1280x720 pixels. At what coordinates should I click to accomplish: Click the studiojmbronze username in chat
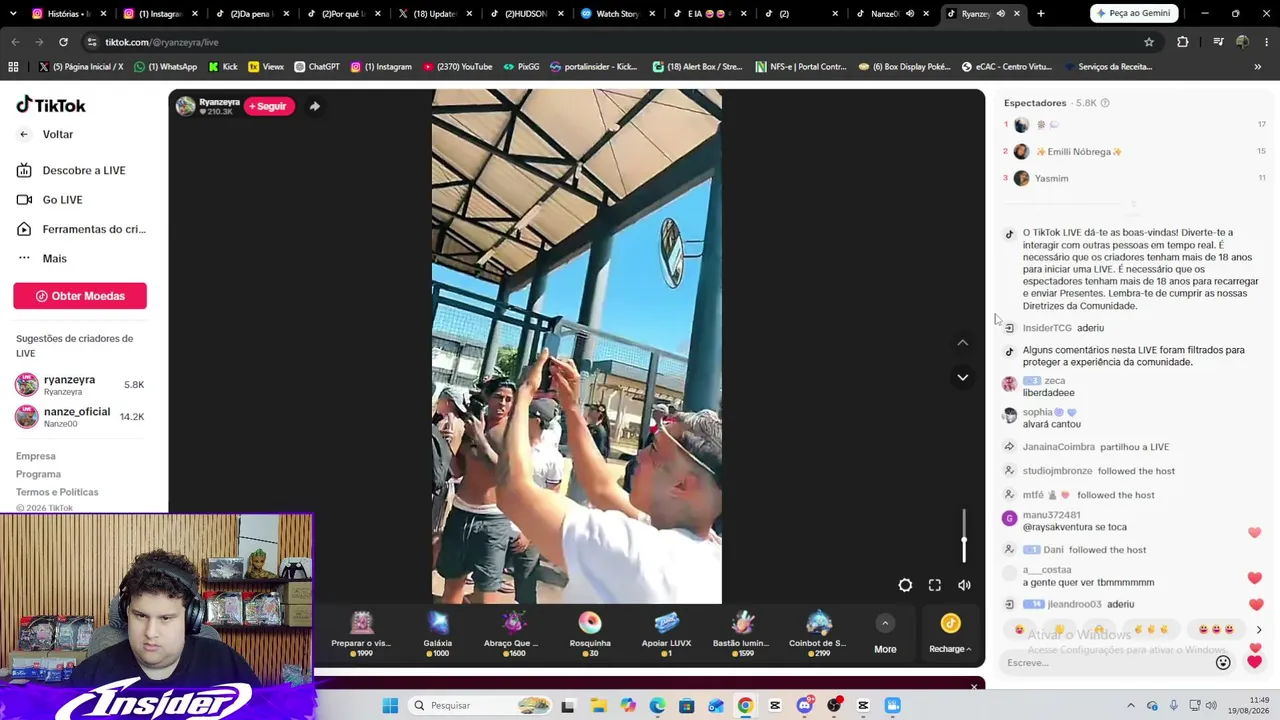1057,471
